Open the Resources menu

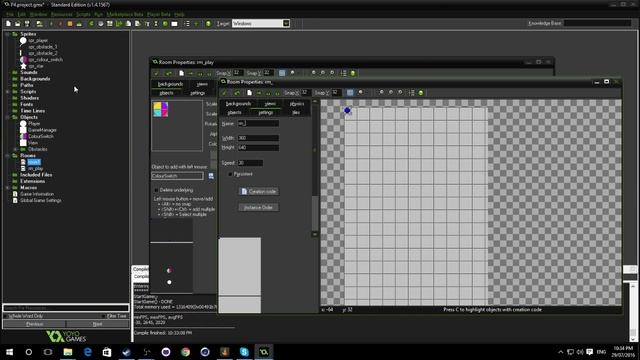pyautogui.click(x=61, y=14)
